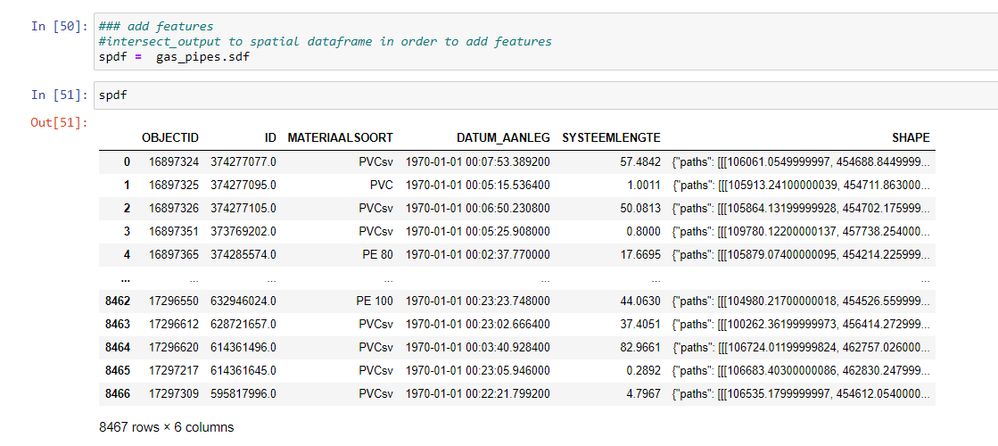This screenshot has width=998, height=446.
Task: Click SHAPE paths cell starting 109780.12200000137
Action: point(801,232)
